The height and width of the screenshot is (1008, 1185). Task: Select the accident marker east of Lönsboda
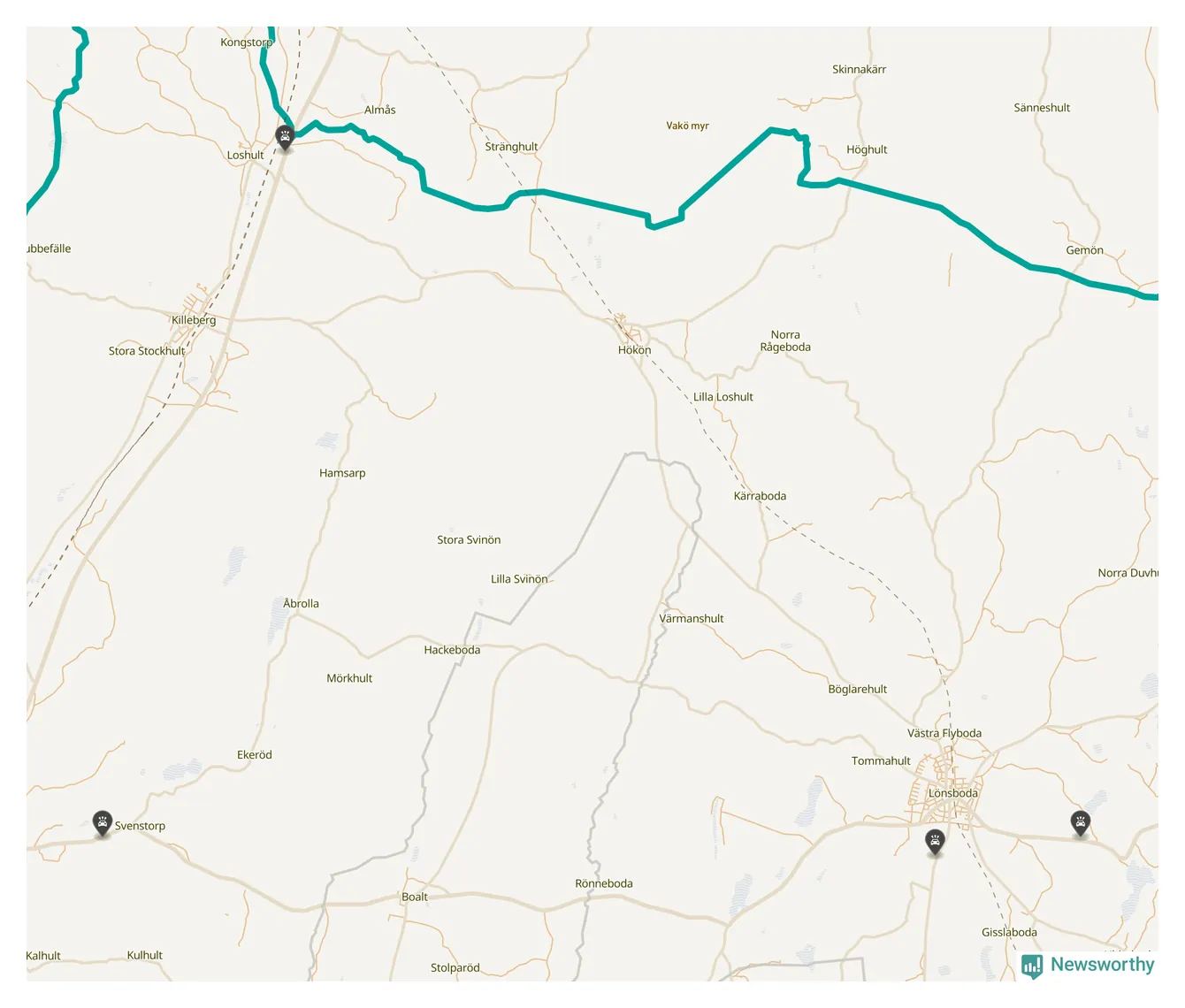coord(1080,823)
